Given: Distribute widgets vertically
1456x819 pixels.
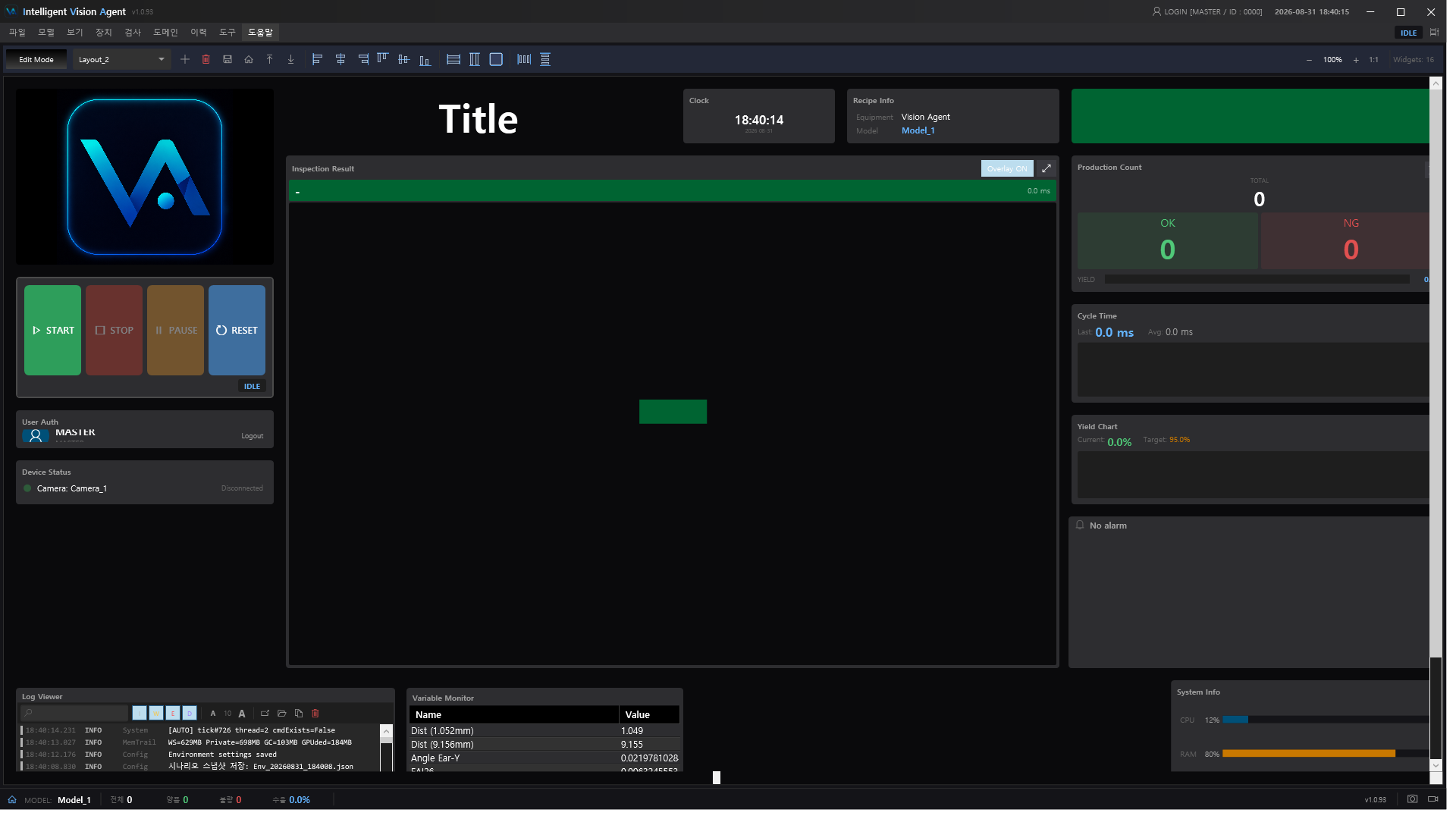Looking at the screenshot, I should tap(545, 60).
